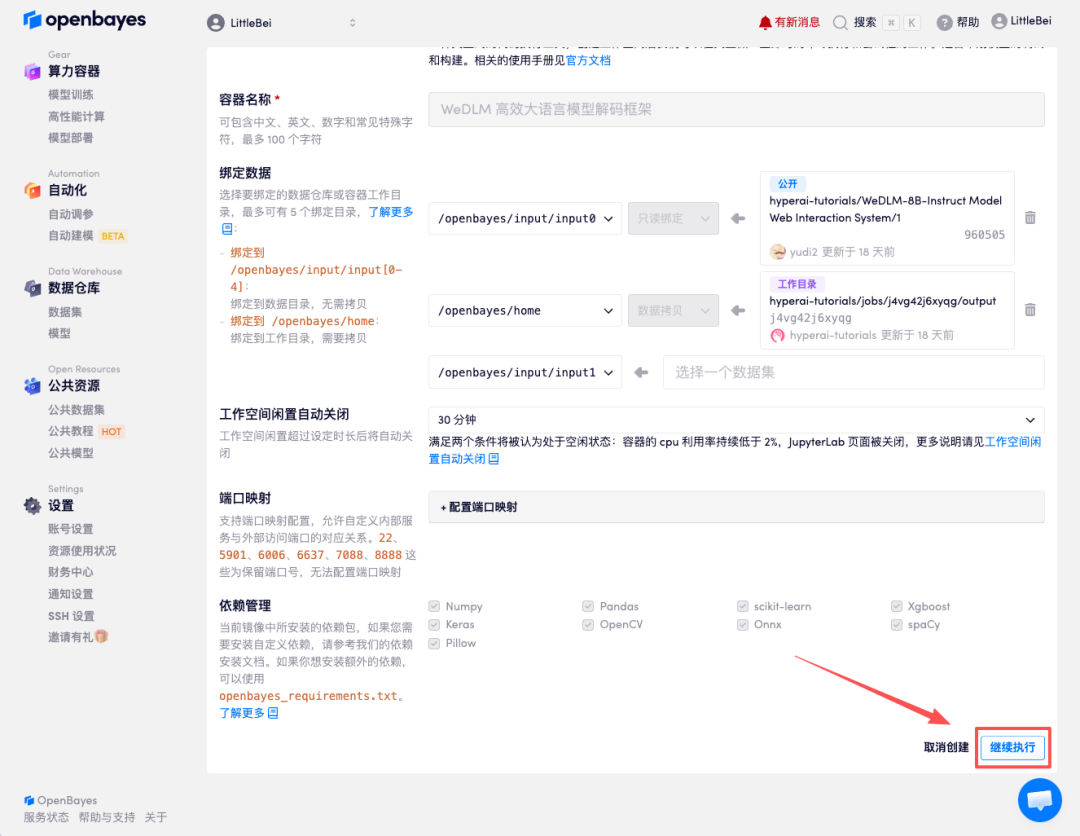The width and height of the screenshot is (1080, 836).
Task: Toggle the spaCy checkbox
Action: pos(896,625)
